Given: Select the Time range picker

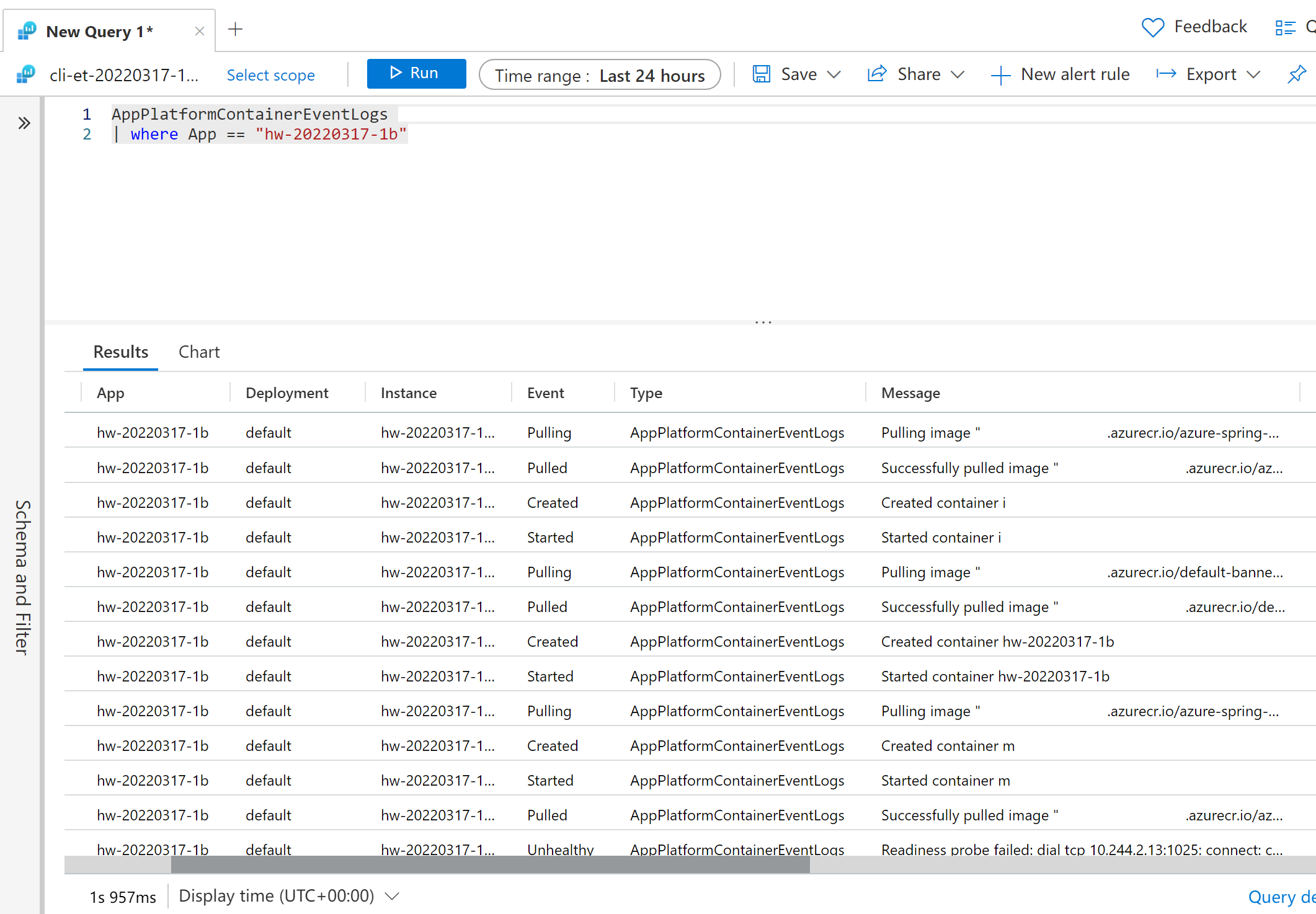Looking at the screenshot, I should point(601,74).
